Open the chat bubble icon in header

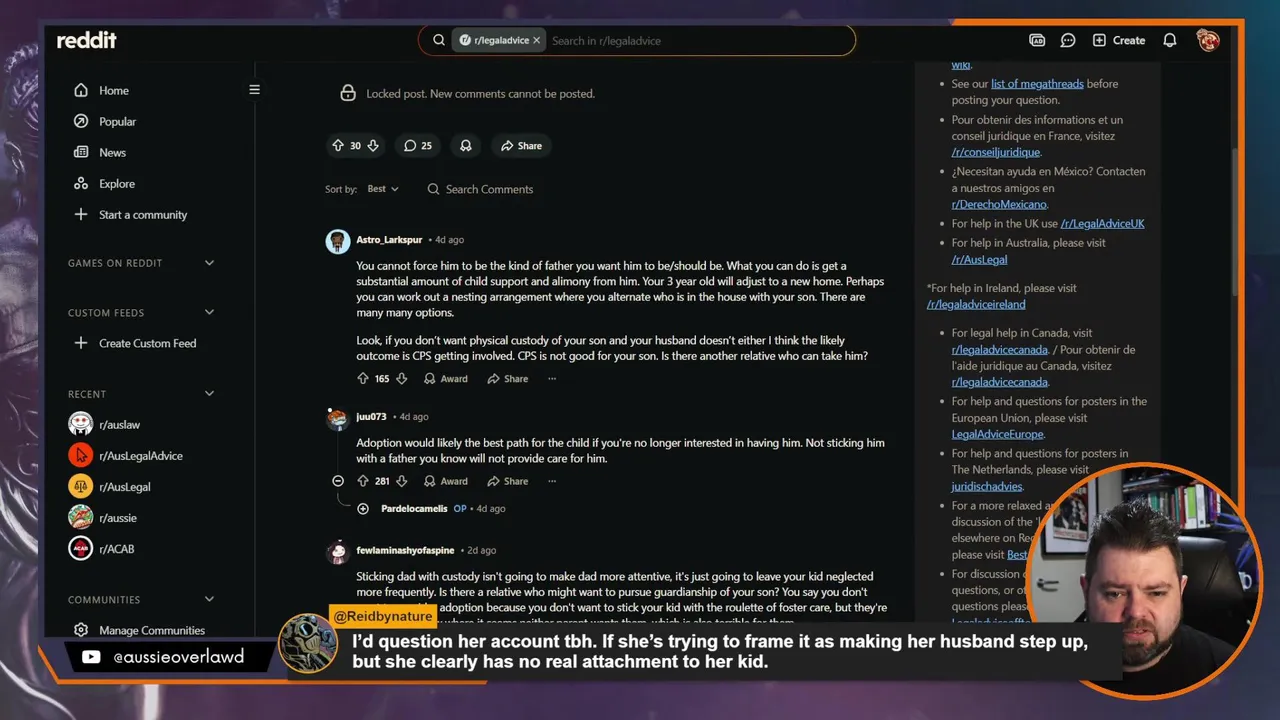(x=1068, y=40)
